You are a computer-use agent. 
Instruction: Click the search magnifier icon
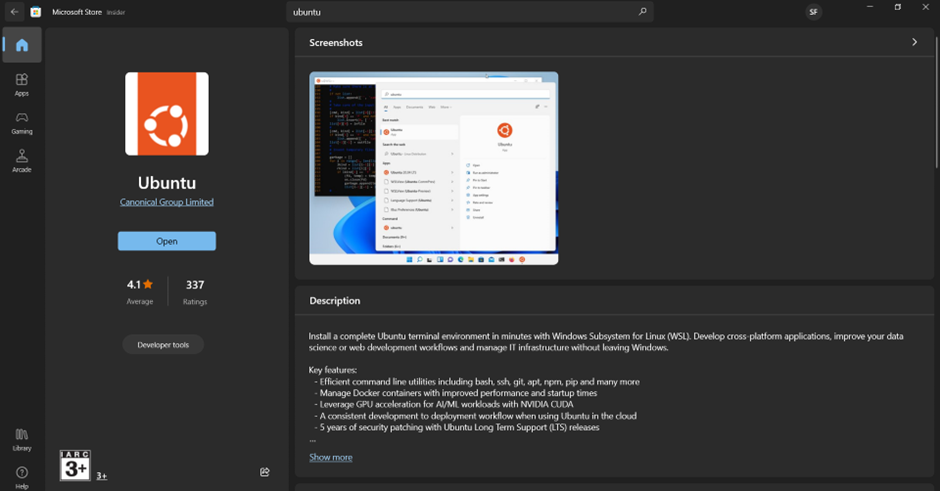click(x=643, y=11)
